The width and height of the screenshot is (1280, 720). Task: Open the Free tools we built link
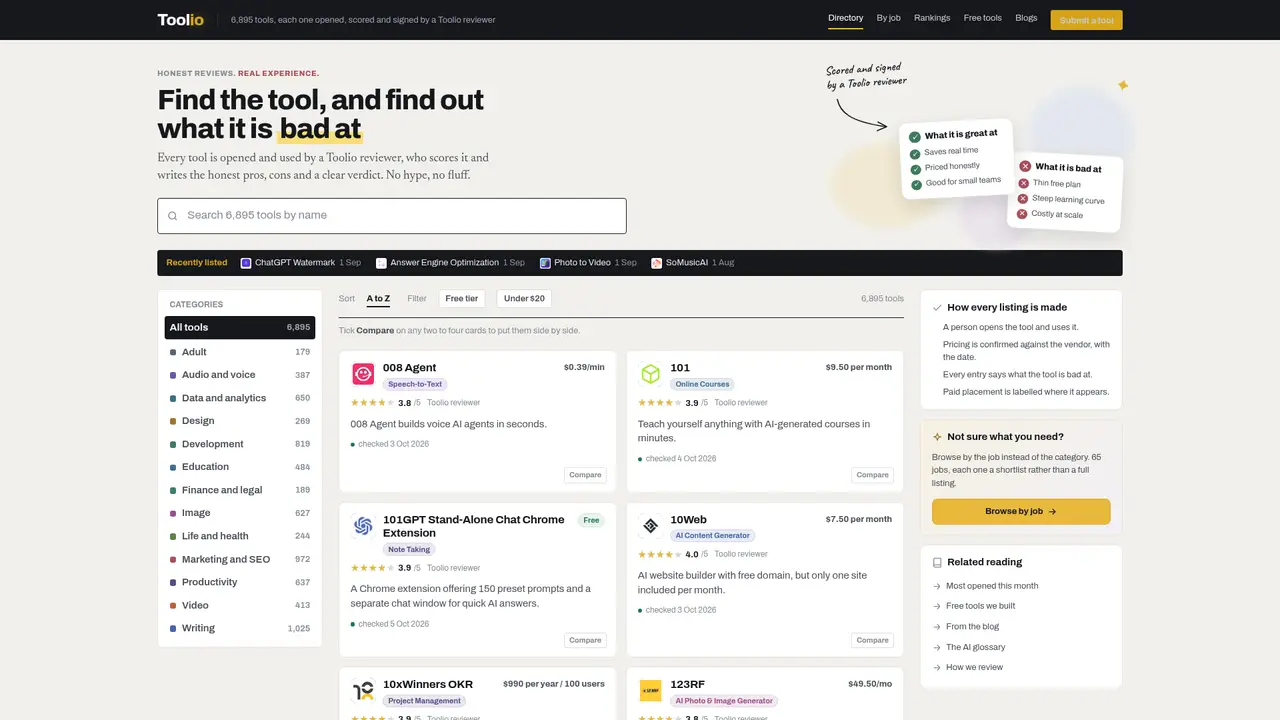click(x=981, y=606)
